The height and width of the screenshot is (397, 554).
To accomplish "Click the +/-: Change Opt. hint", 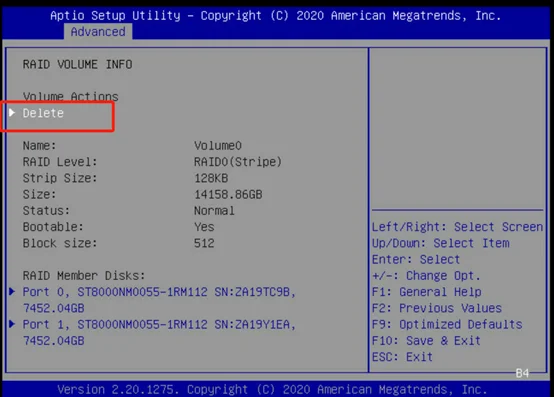I will pos(426,275).
